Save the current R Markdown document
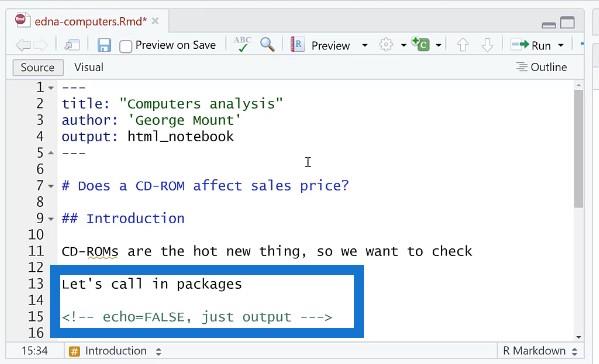Viewport: 599px width, 364px height. tap(104, 45)
